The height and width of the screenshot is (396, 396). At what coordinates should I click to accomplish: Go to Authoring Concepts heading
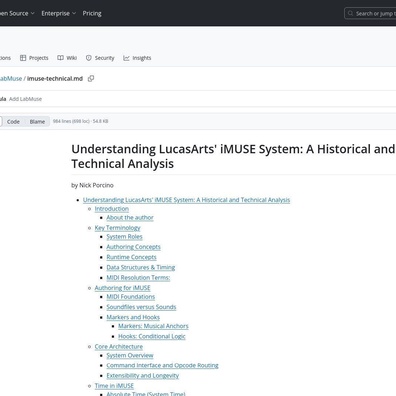133,247
